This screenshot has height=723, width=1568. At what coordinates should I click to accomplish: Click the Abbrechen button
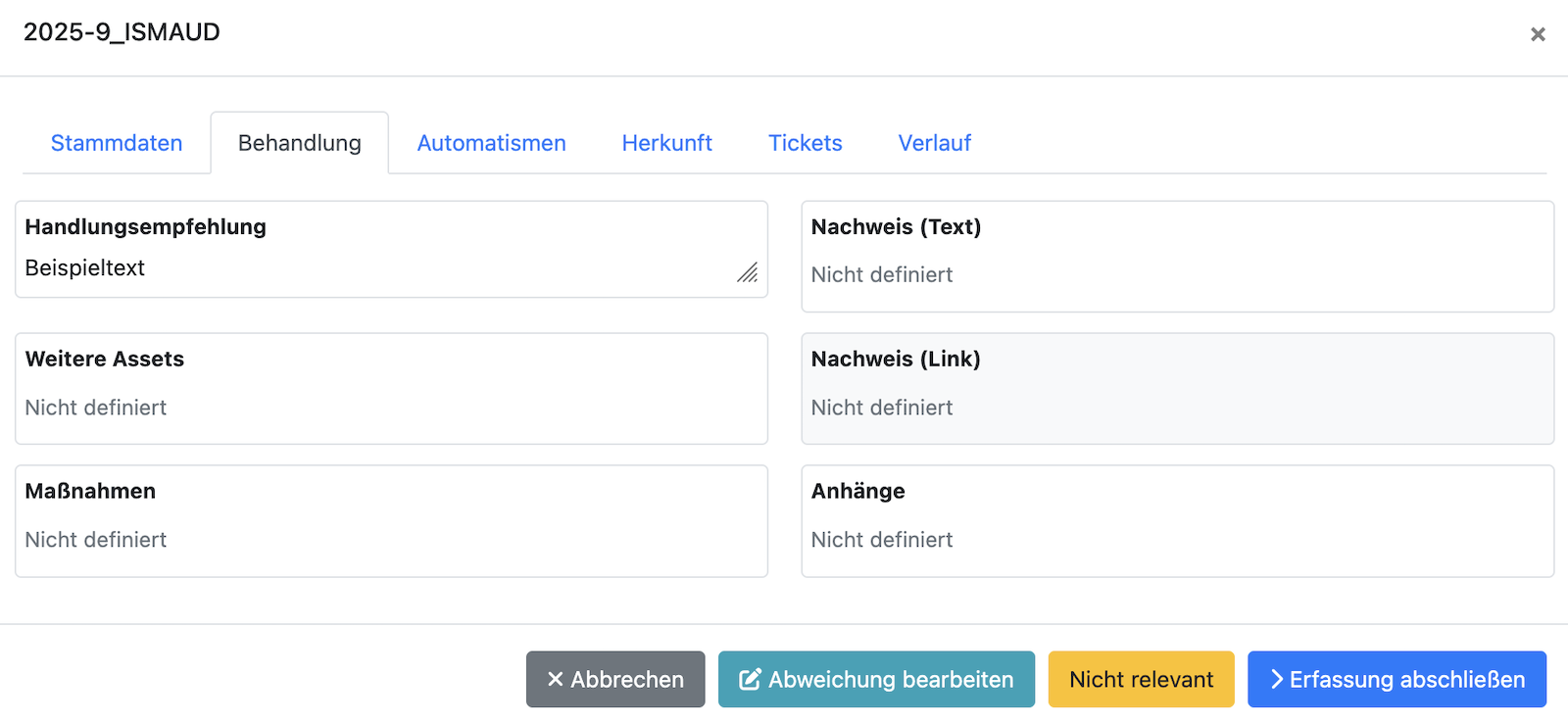pos(615,679)
